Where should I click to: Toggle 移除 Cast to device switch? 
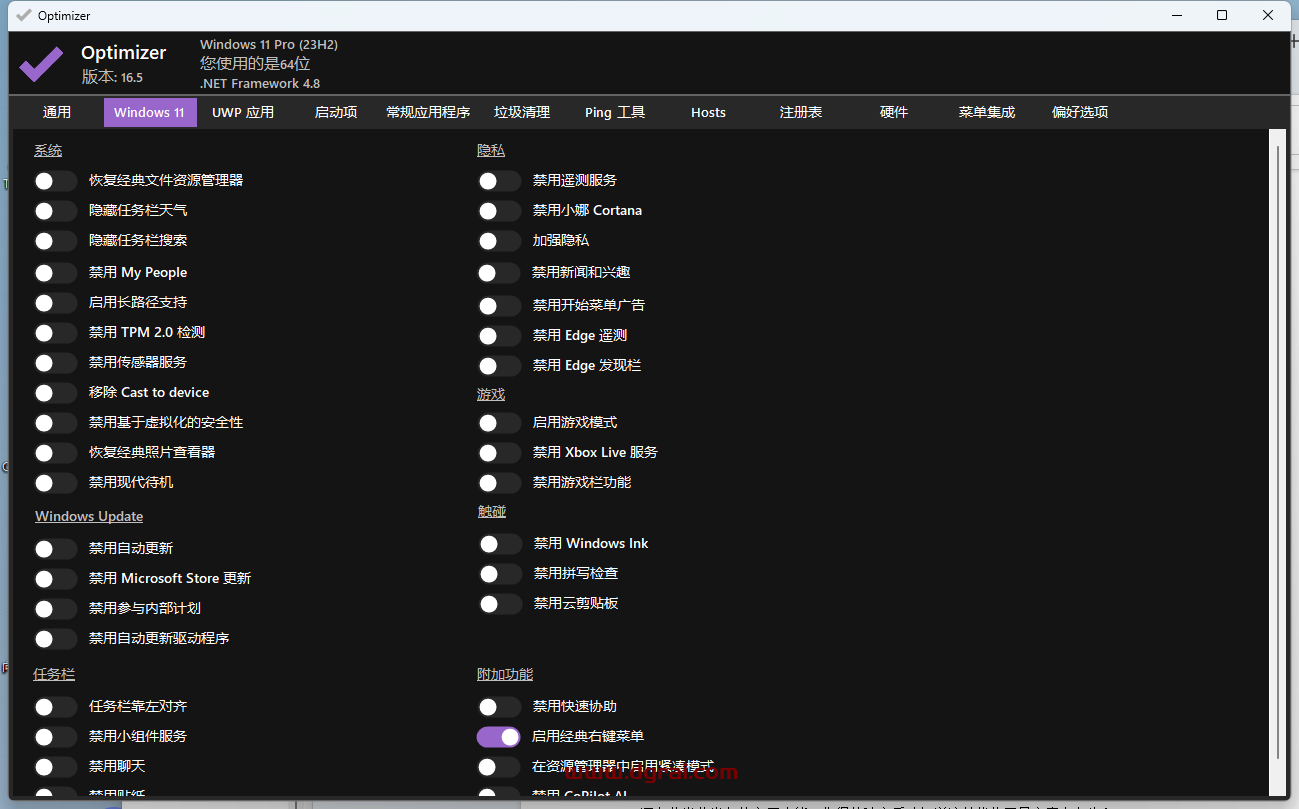pos(55,393)
